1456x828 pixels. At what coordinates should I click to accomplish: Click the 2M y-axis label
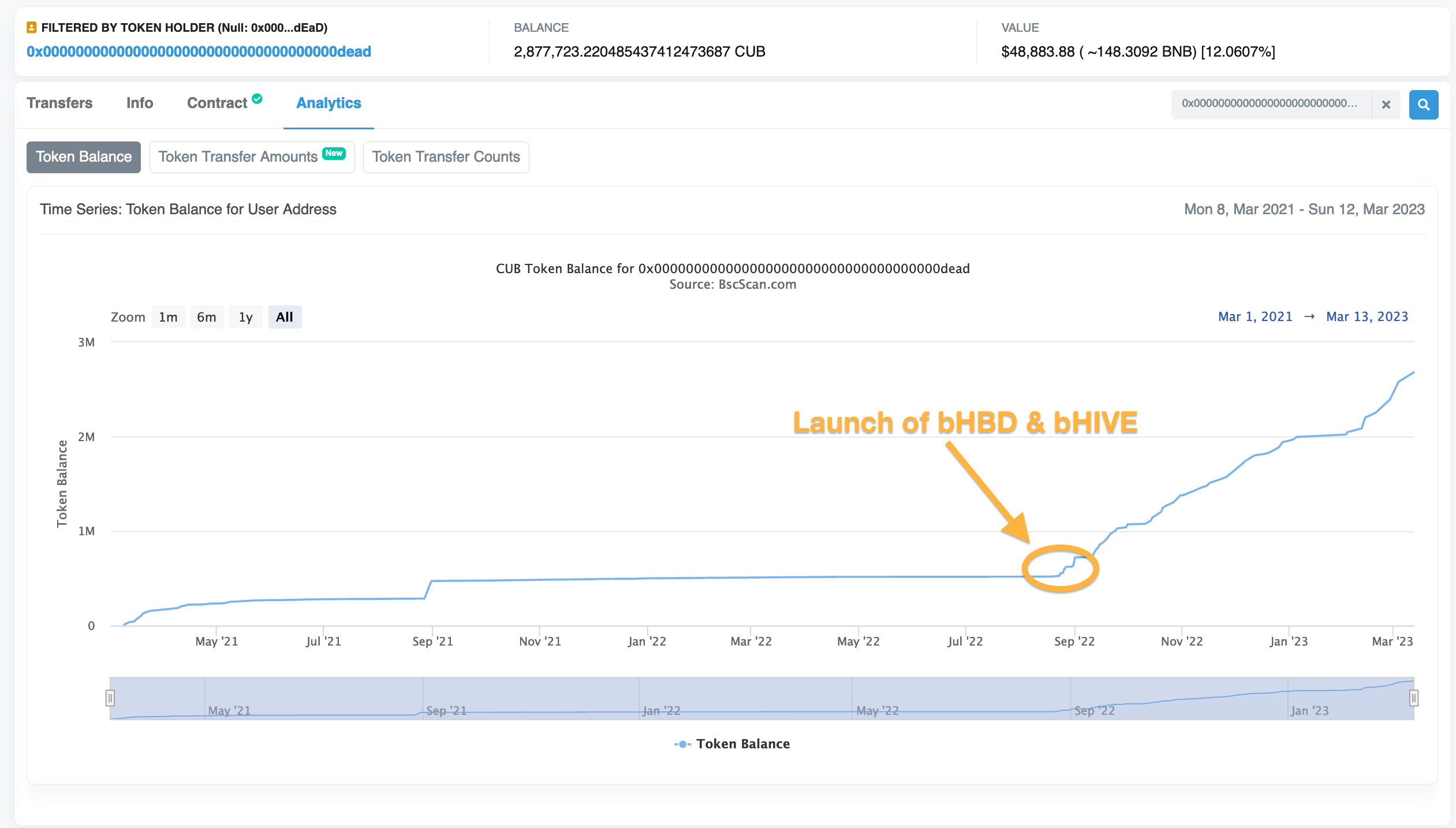(x=87, y=437)
